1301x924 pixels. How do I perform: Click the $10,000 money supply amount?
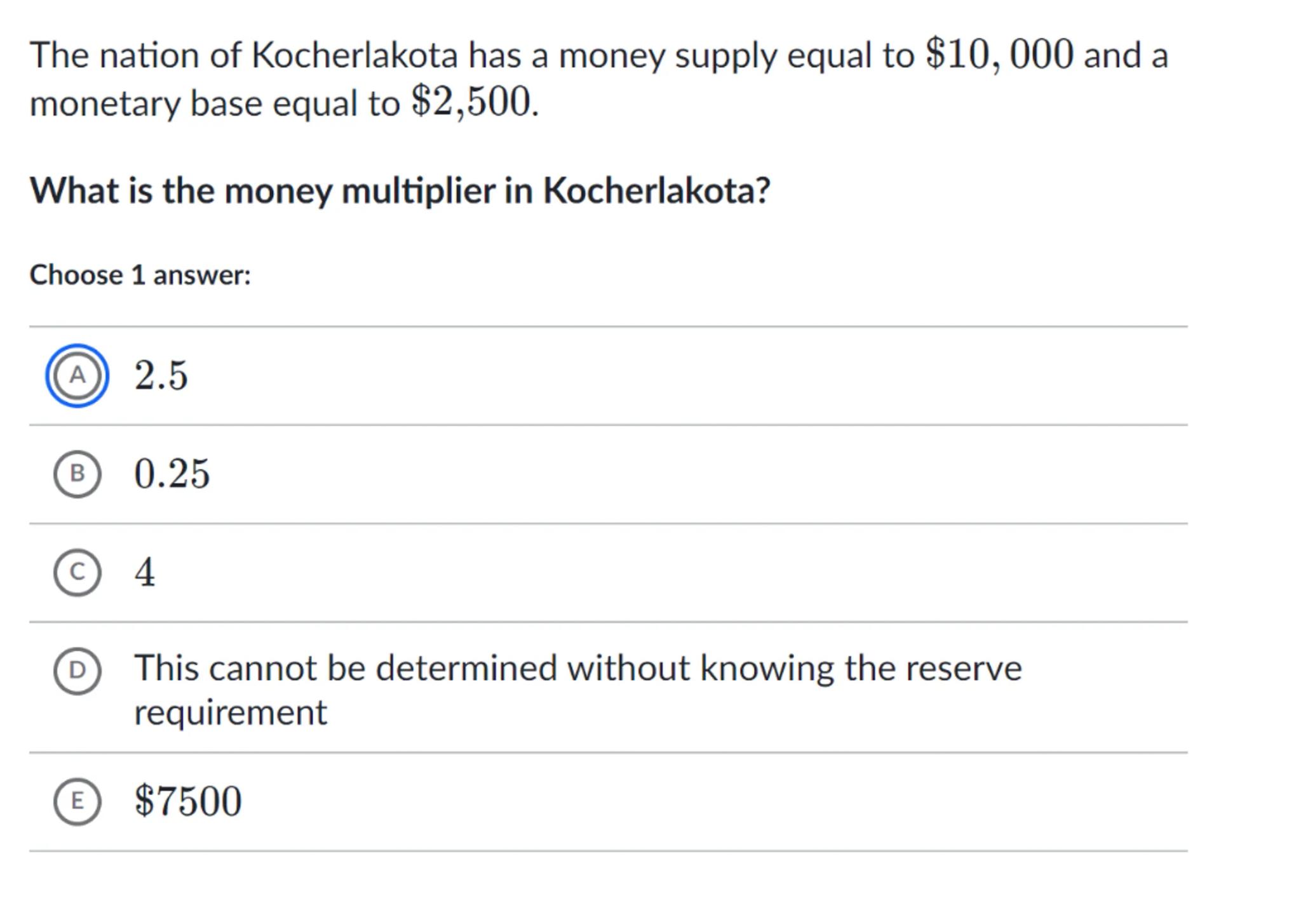[999, 55]
